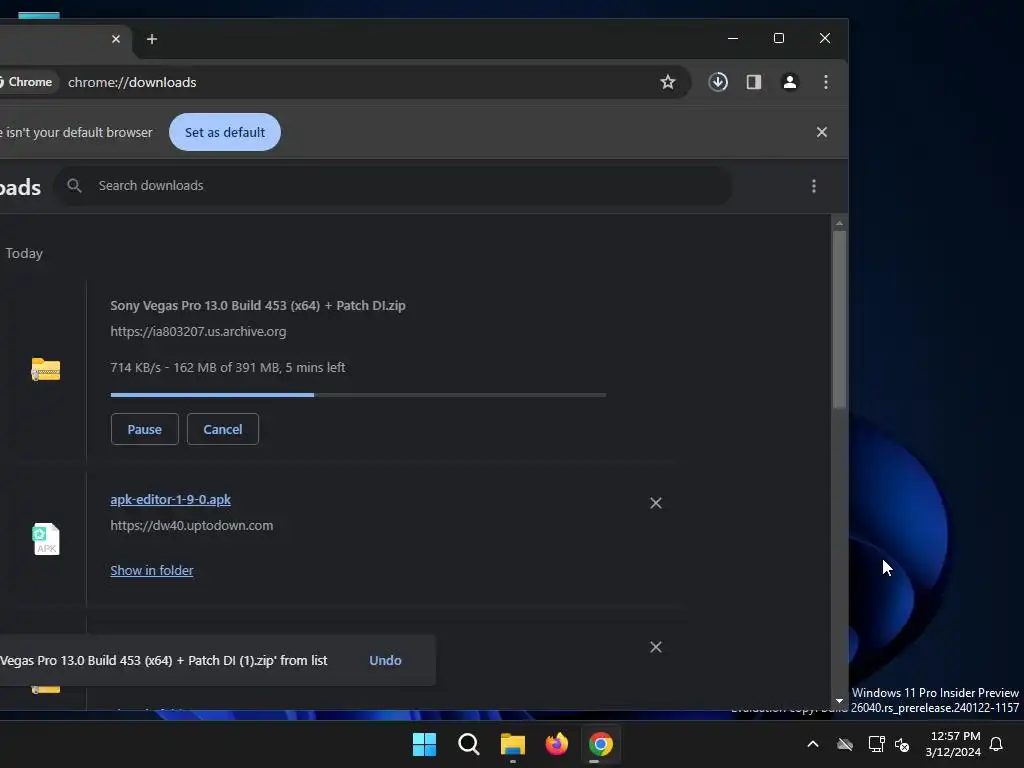Open Windows Search from taskbar
Viewport: 1024px width, 768px height.
(x=468, y=744)
